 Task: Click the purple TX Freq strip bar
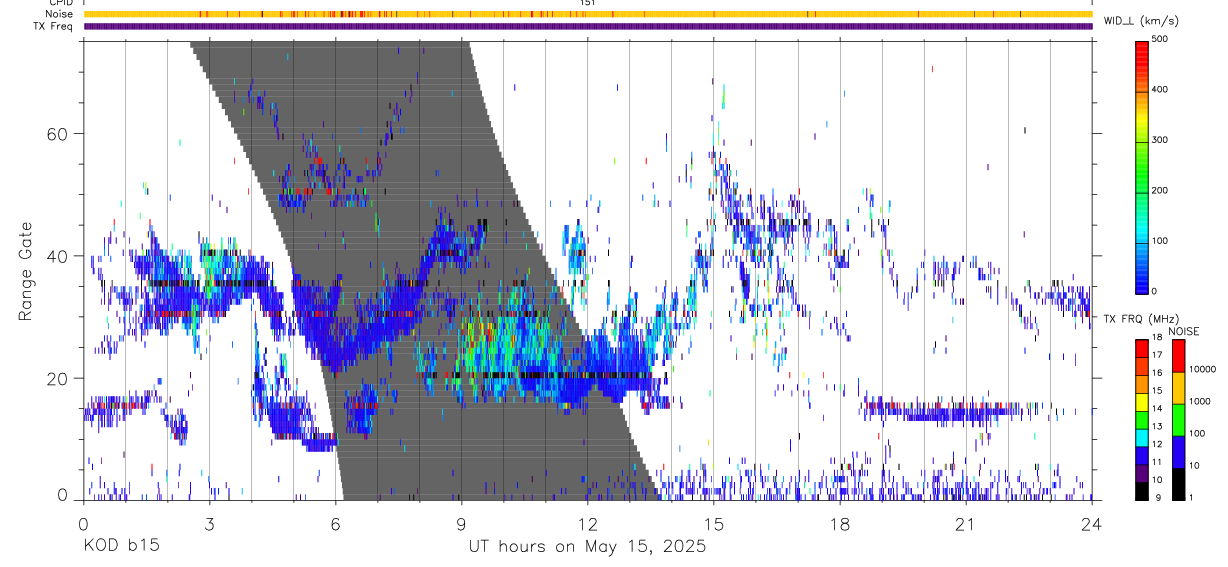point(588,26)
